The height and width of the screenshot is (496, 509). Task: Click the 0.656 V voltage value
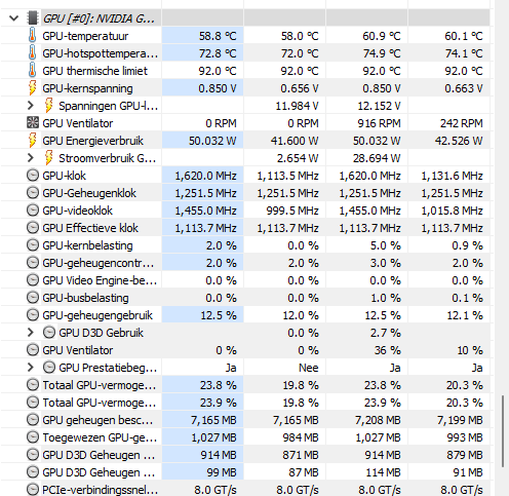[x=299, y=88]
